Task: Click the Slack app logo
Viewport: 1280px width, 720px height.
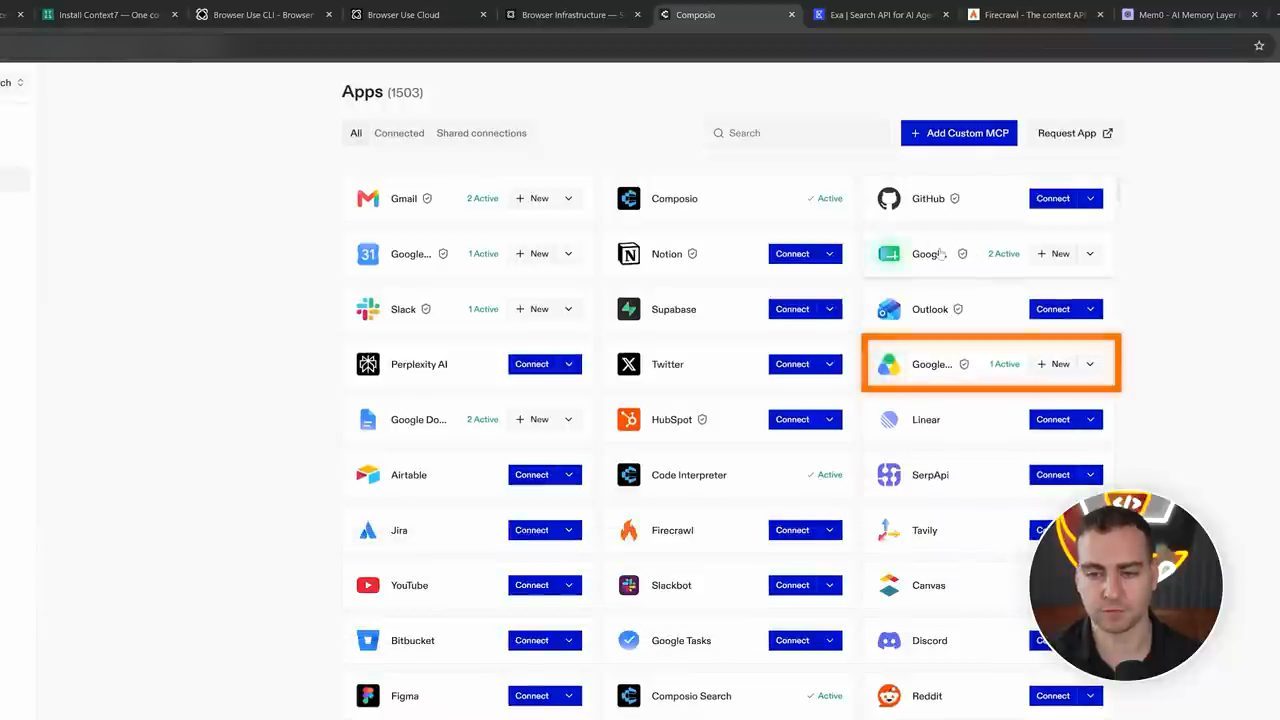Action: coord(368,309)
